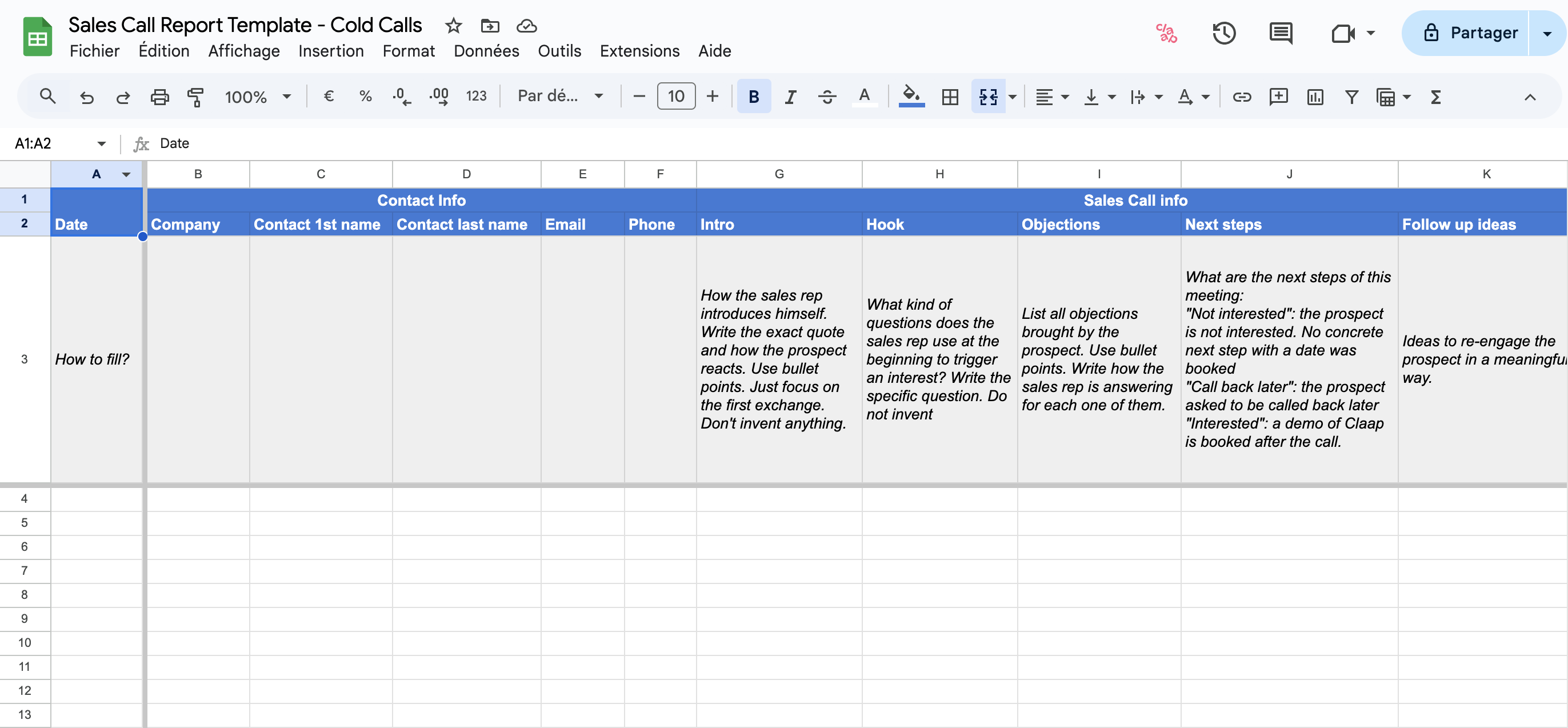
Task: Toggle italic text formatting
Action: coord(790,97)
